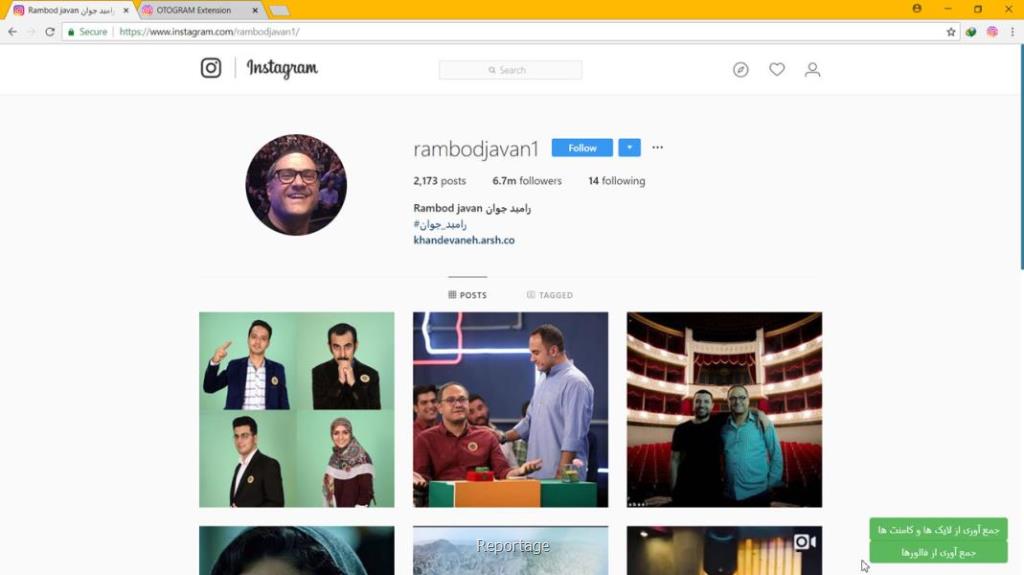Close the OTOGRAM Extension tab
Image resolution: width=1024 pixels, height=575 pixels.
[255, 10]
